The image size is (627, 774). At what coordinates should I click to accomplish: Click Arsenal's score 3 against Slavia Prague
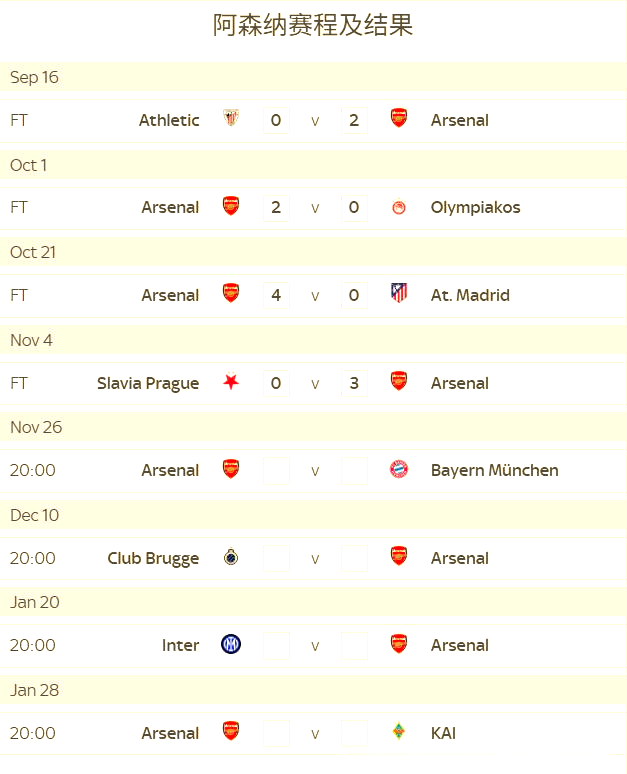coord(354,383)
